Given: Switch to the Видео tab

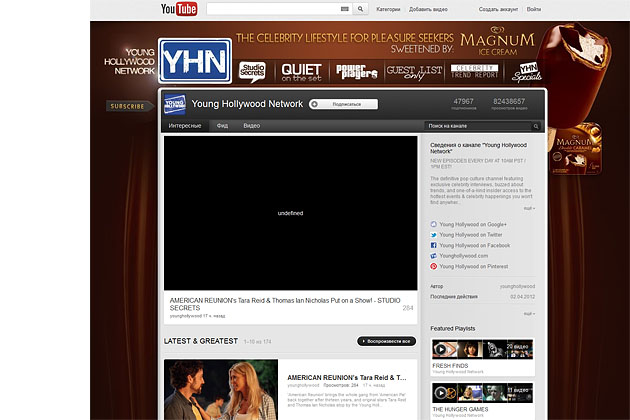Looking at the screenshot, I should pyautogui.click(x=252, y=126).
